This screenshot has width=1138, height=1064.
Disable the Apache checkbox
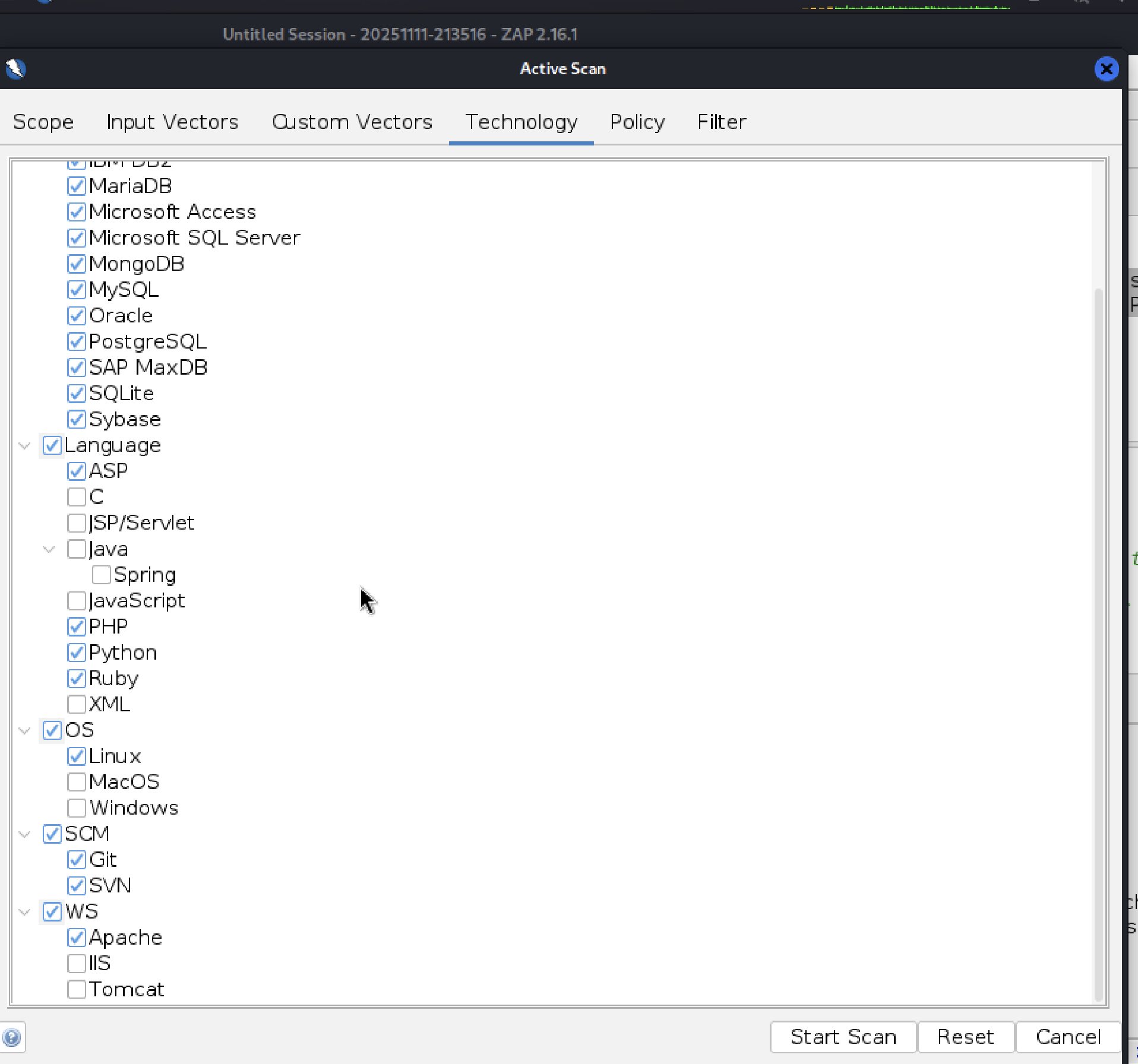[x=77, y=938]
